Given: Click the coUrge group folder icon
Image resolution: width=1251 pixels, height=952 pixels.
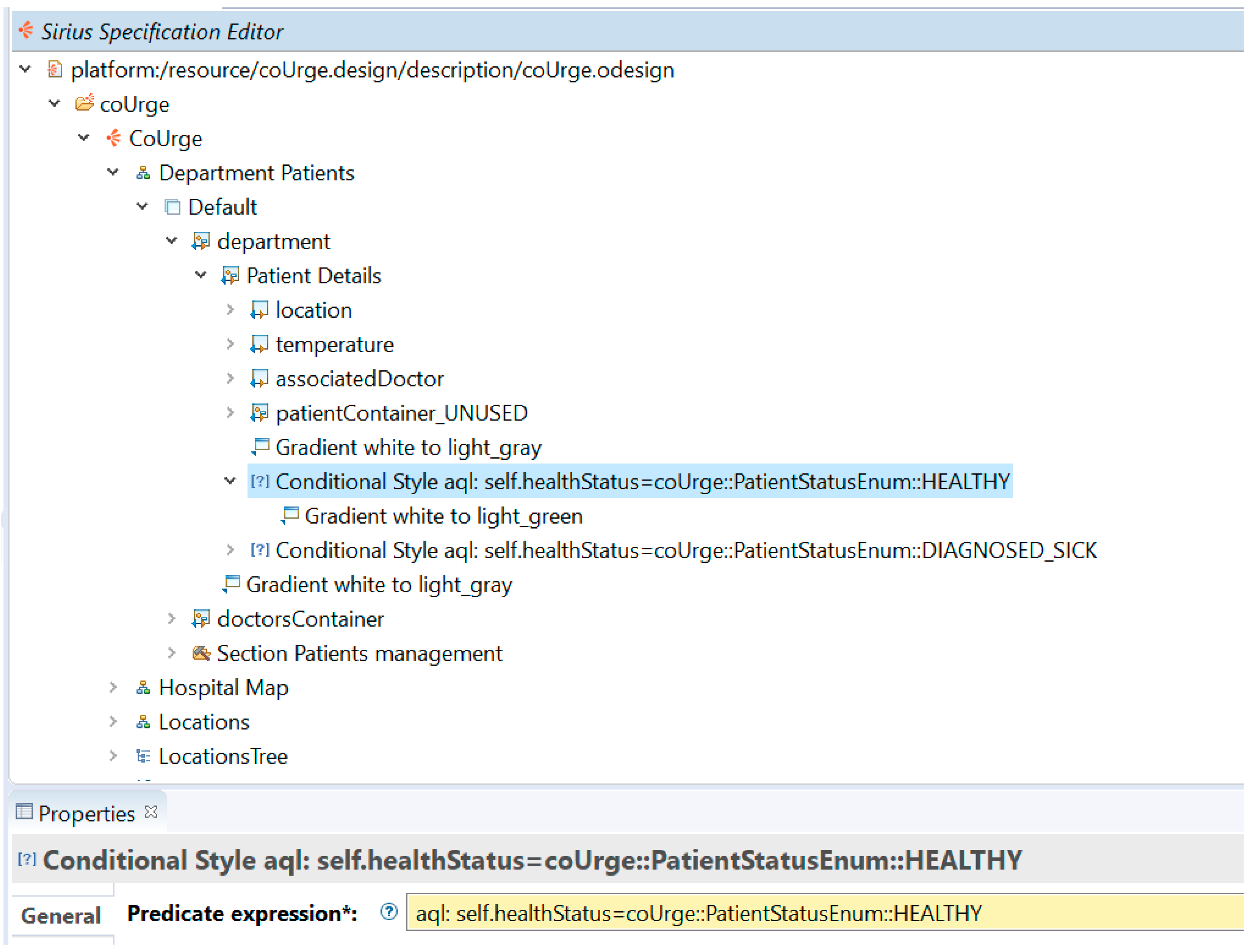Looking at the screenshot, I should 85,104.
